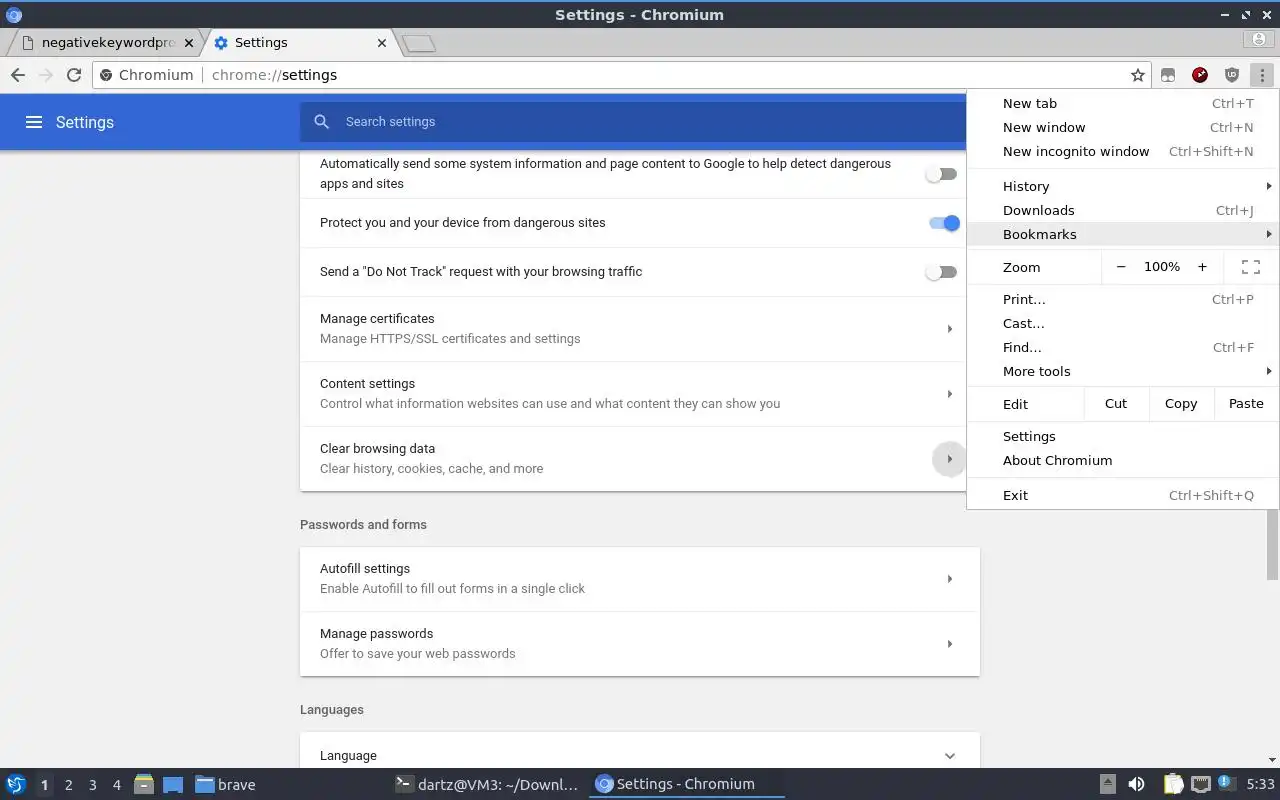Open Autofill settings arrow
Screen dimensions: 1280x800
949,579
